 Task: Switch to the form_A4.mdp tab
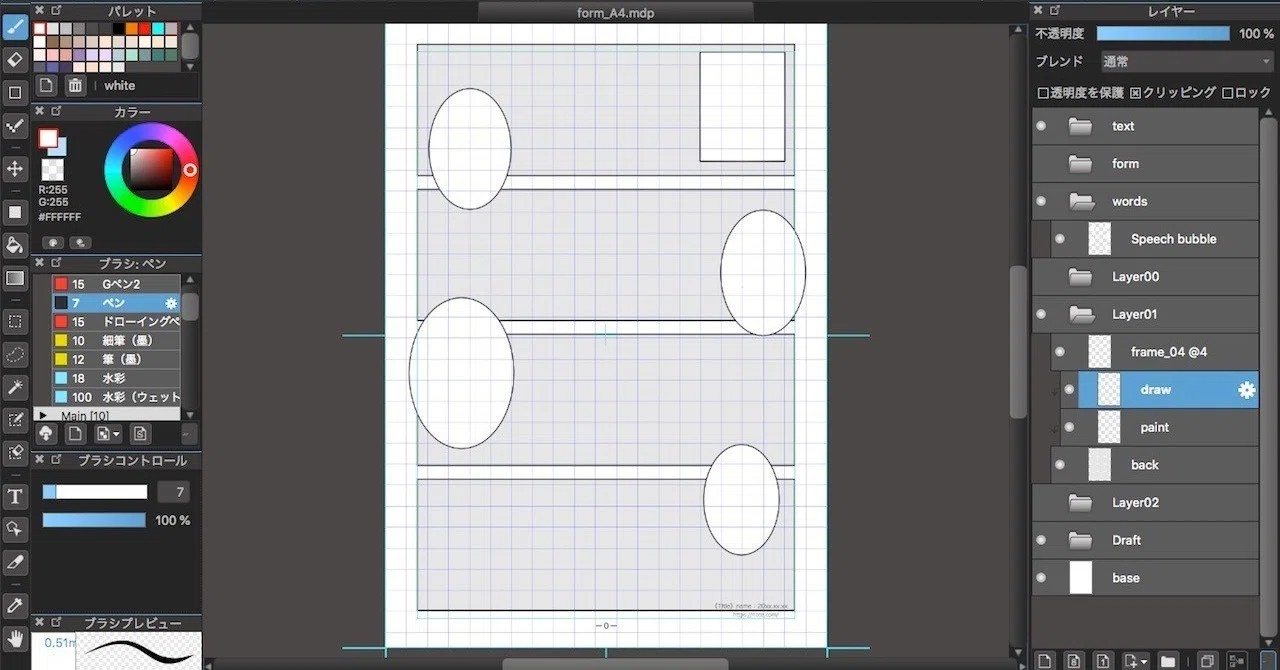click(616, 13)
